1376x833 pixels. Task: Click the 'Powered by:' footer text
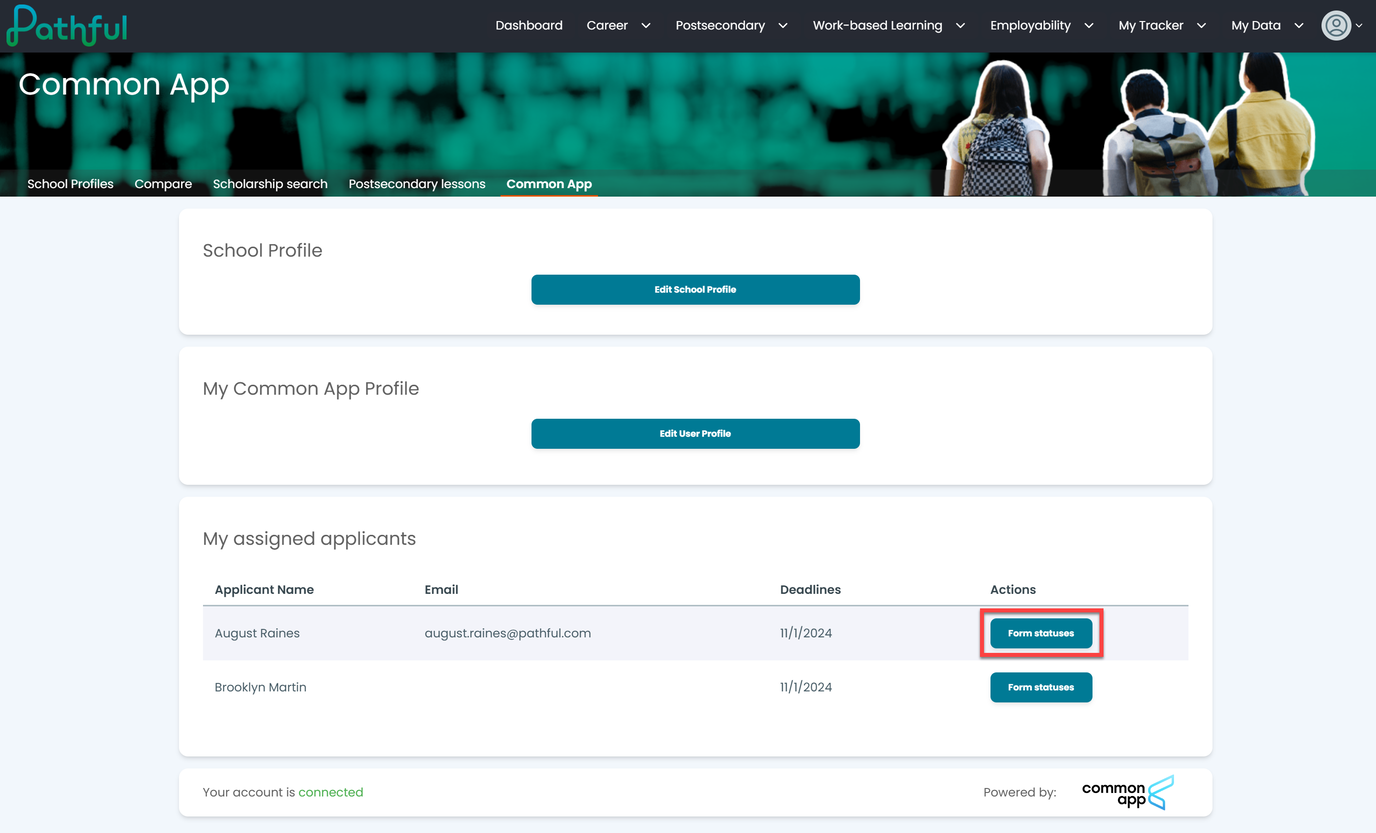coord(1019,792)
